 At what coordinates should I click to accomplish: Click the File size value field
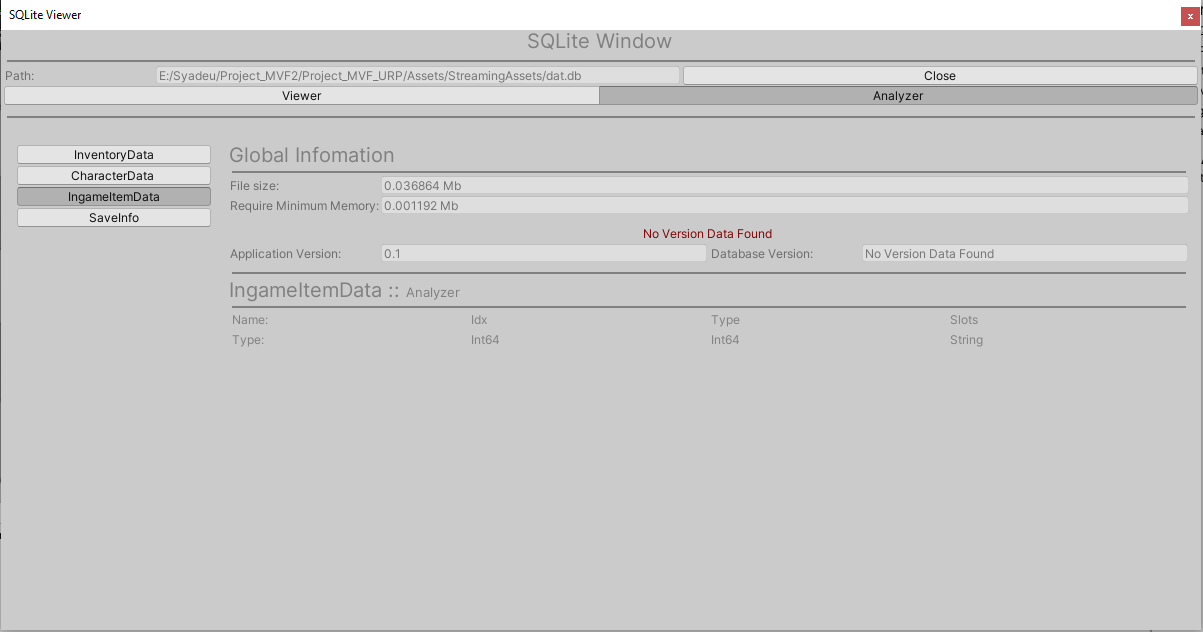pyautogui.click(x=785, y=186)
